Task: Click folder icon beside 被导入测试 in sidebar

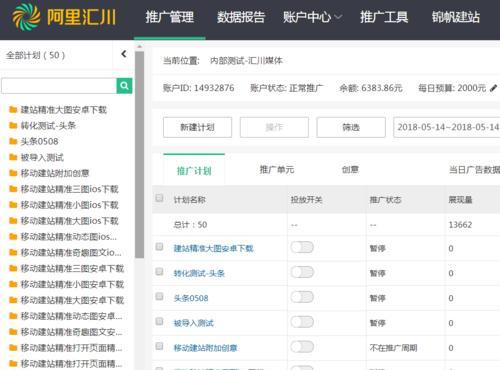Action: point(13,157)
